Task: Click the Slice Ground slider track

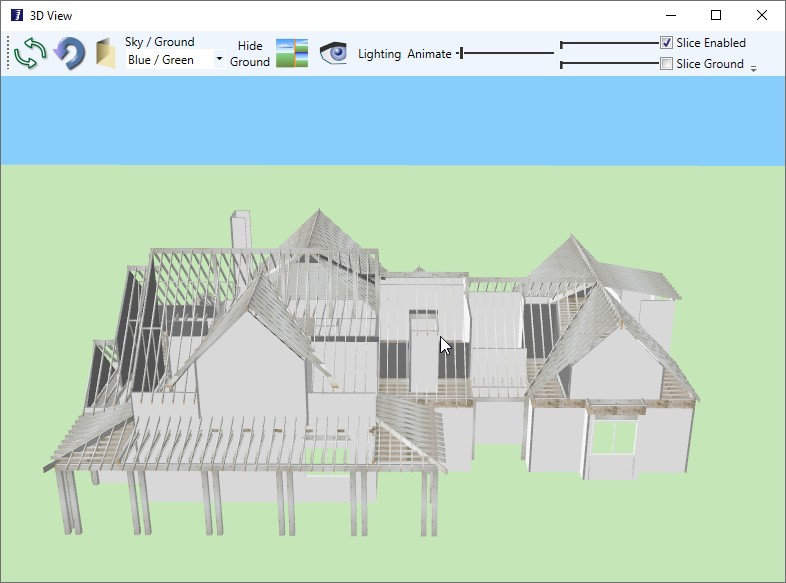Action: coord(609,64)
